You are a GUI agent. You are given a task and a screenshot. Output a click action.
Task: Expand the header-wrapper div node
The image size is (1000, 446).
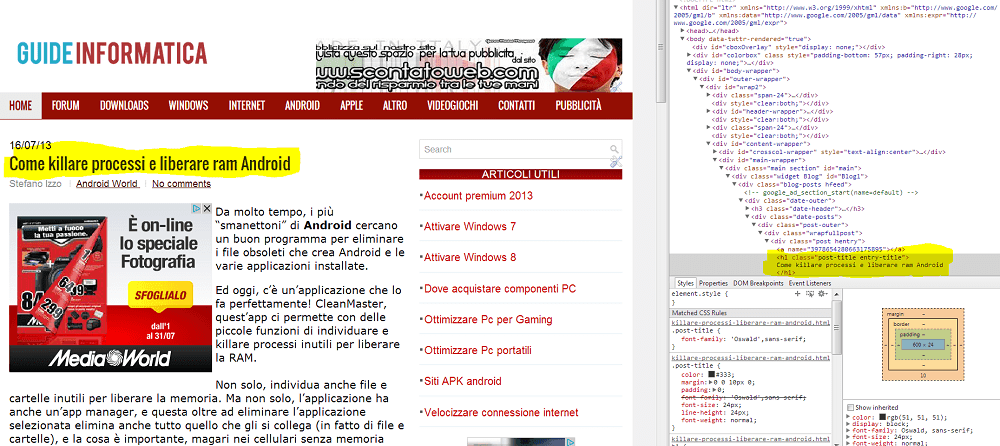pos(709,111)
